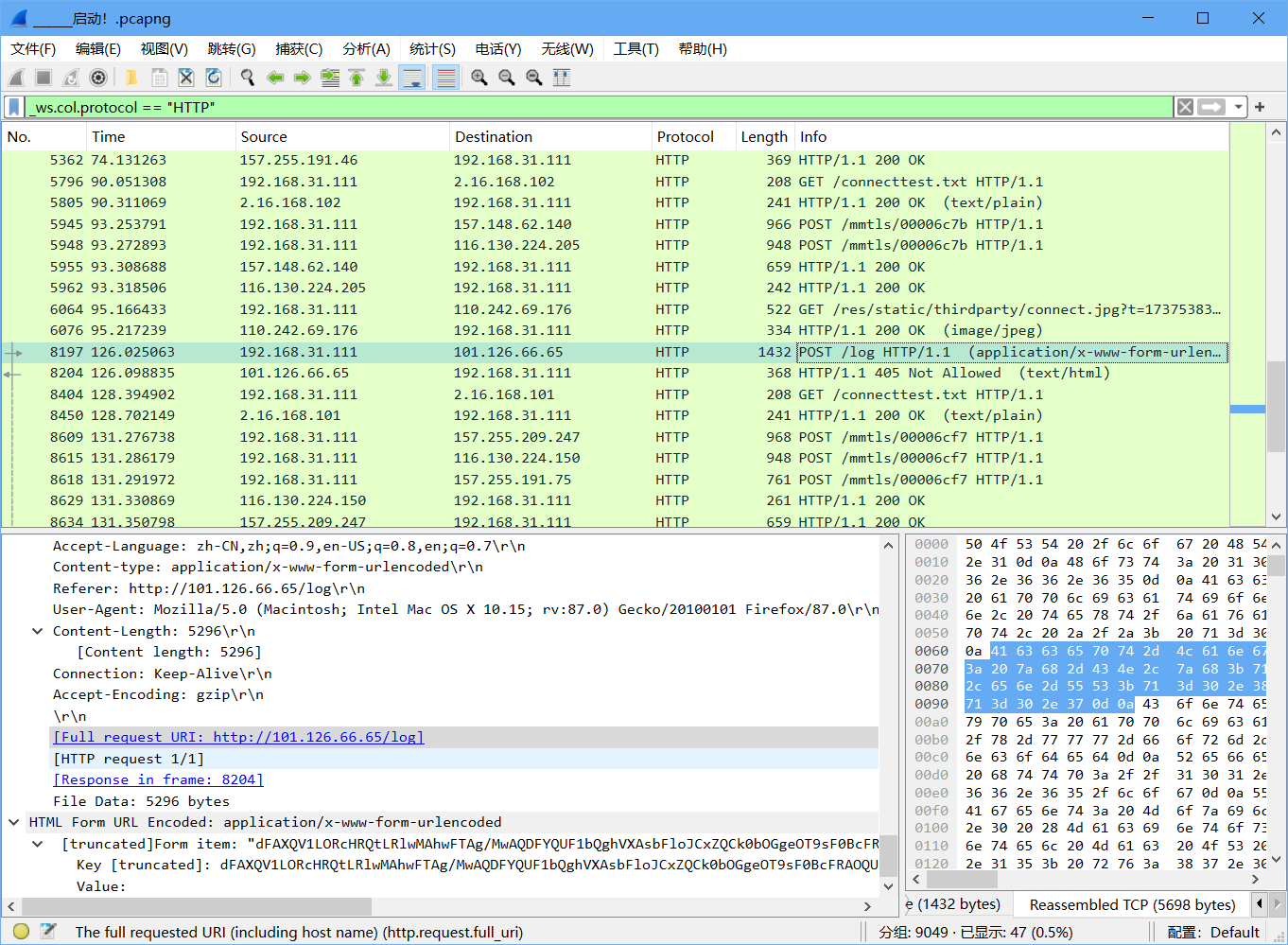
Task: Click the display filter bookmark icon
Action: tap(14, 107)
